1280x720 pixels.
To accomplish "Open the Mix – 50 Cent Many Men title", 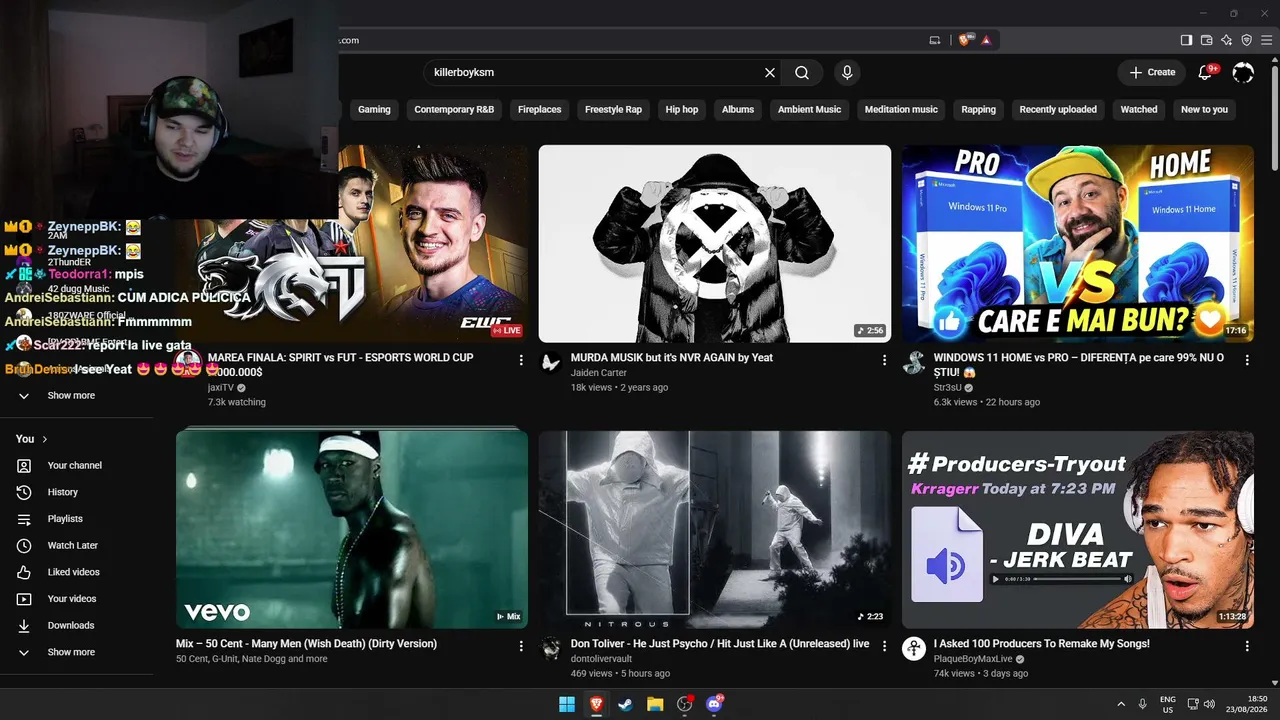I will (x=306, y=644).
